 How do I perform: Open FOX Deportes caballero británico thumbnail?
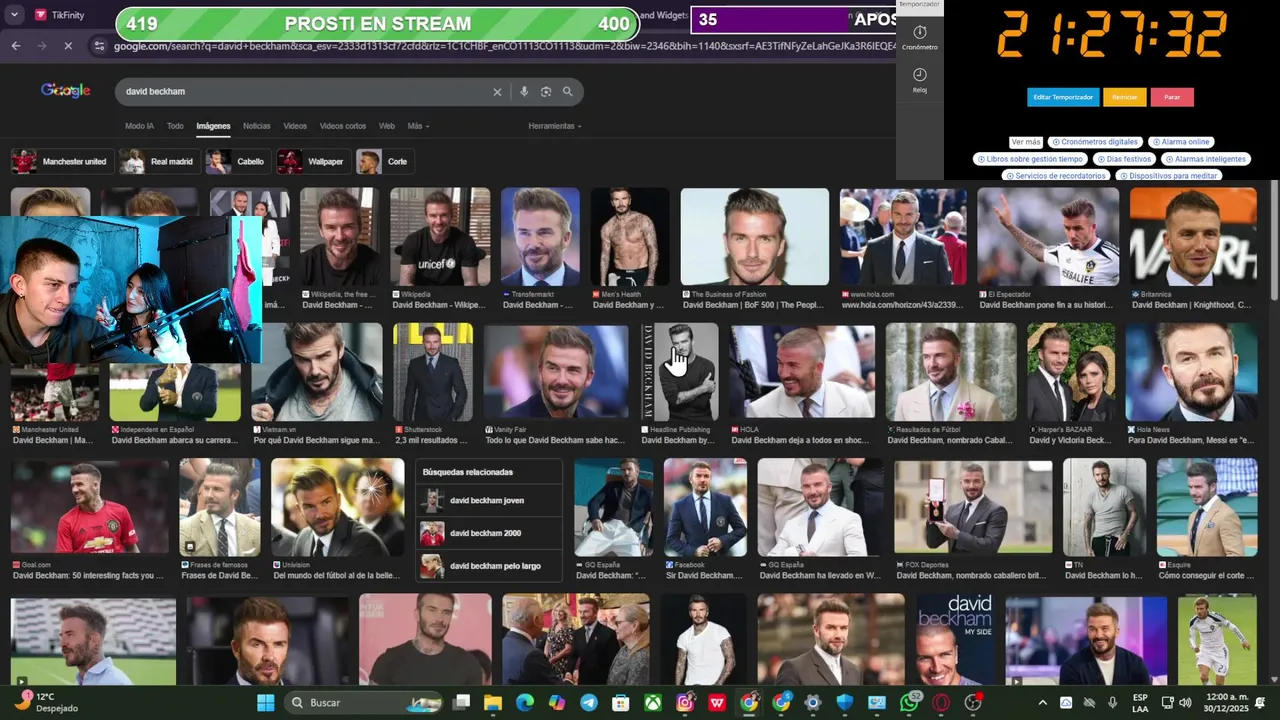(973, 508)
